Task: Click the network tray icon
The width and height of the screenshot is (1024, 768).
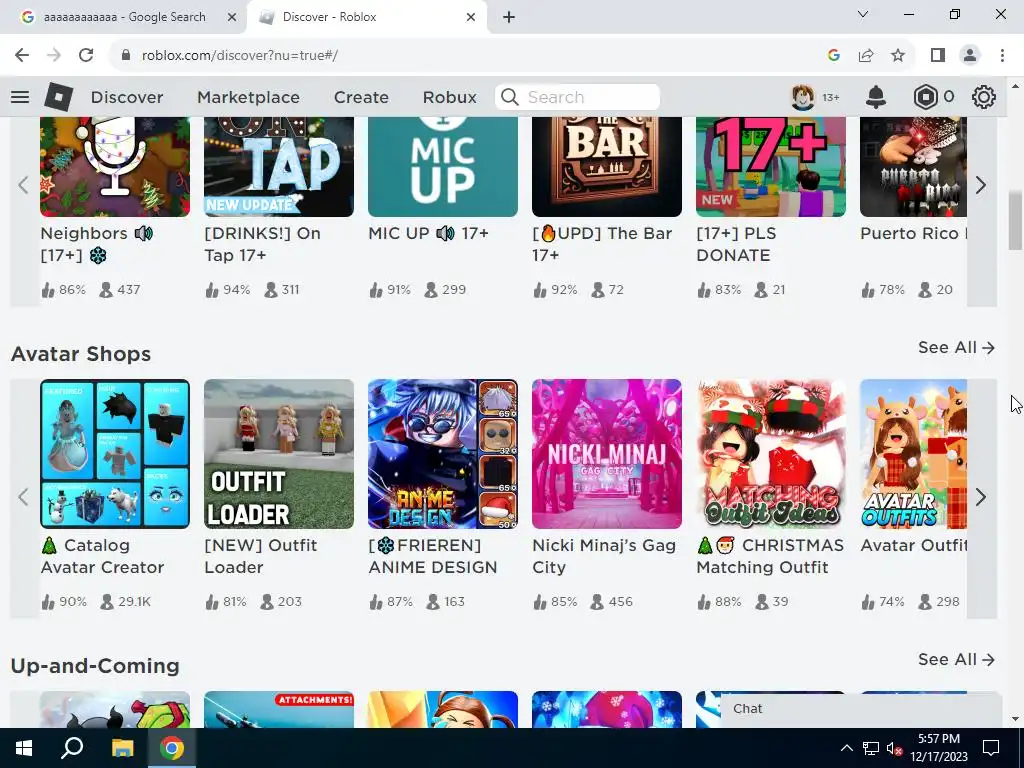Action: point(871,748)
